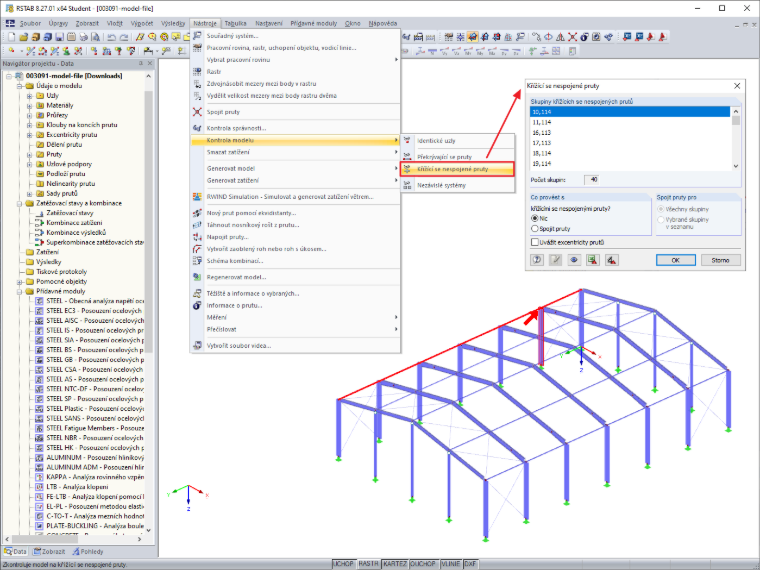The height and width of the screenshot is (570, 760).
Task: Click the RWIND Simulation icon in menu
Action: (197, 197)
